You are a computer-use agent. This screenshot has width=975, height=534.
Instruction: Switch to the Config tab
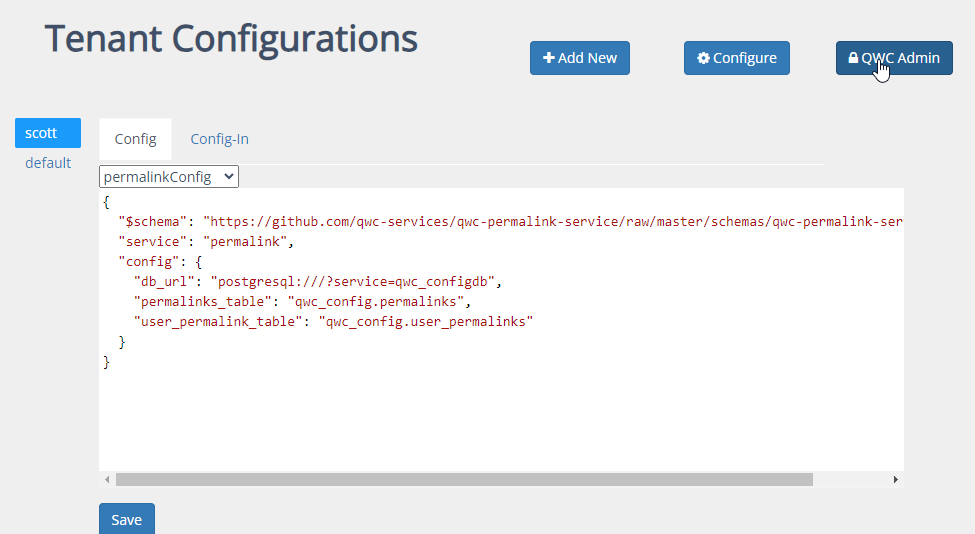coord(135,139)
